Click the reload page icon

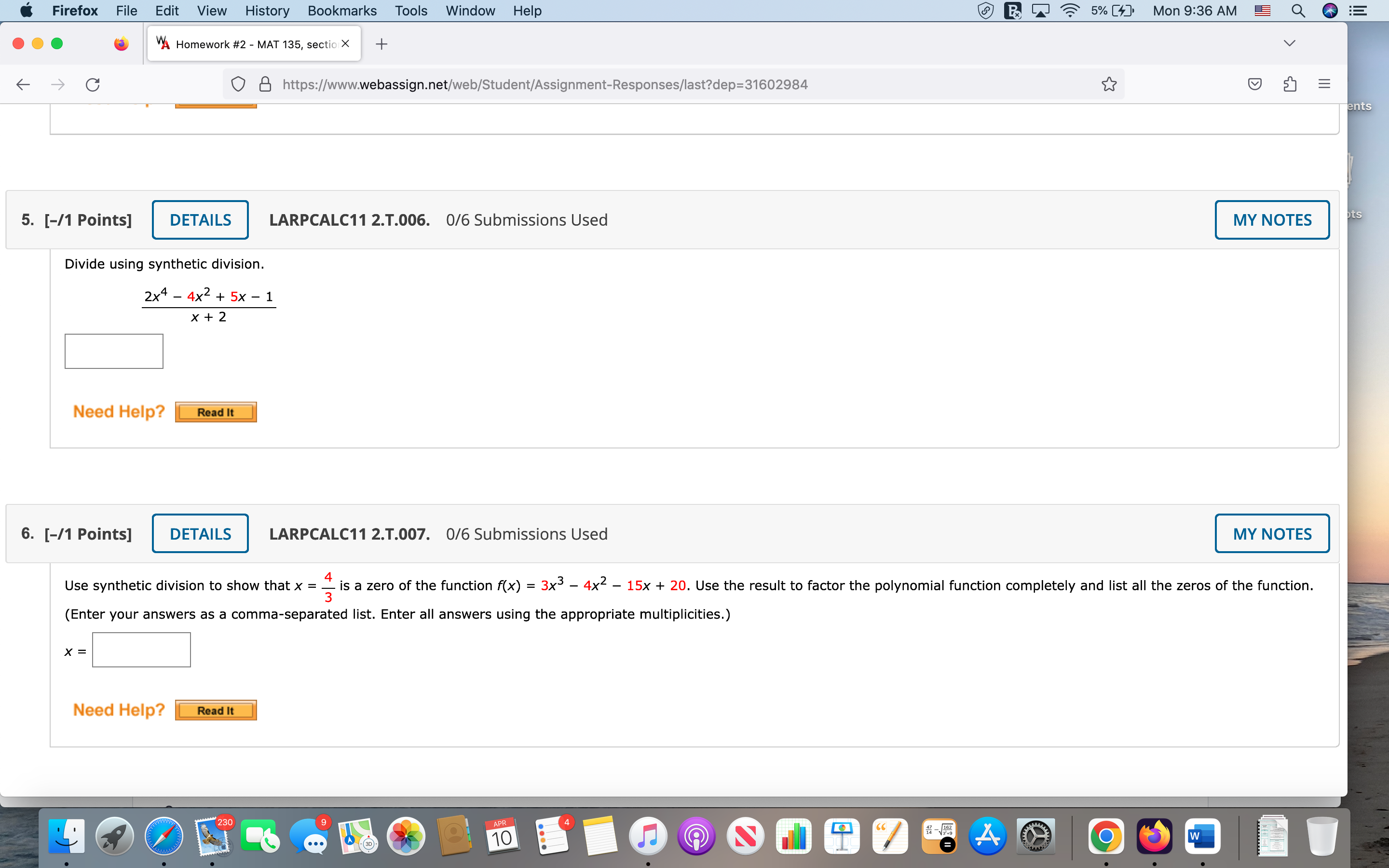pyautogui.click(x=93, y=84)
